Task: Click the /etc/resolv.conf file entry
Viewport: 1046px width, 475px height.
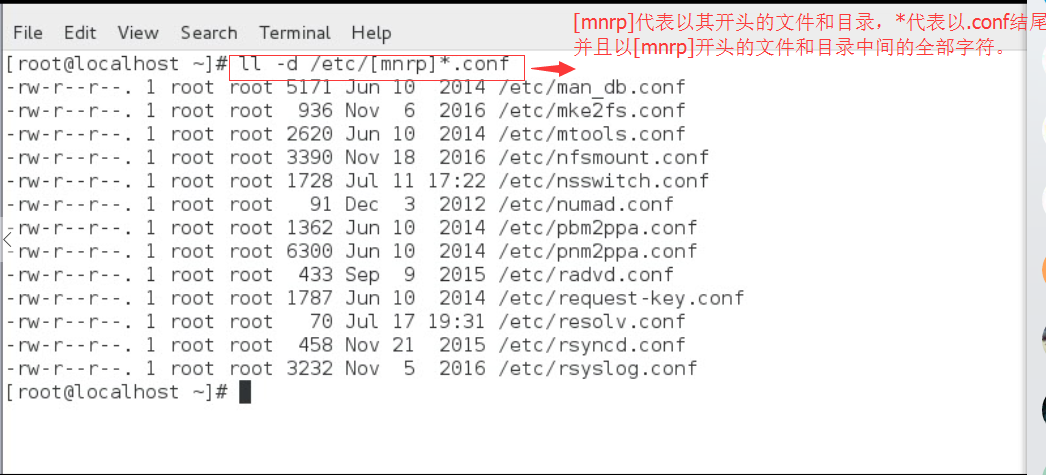Action: point(592,322)
